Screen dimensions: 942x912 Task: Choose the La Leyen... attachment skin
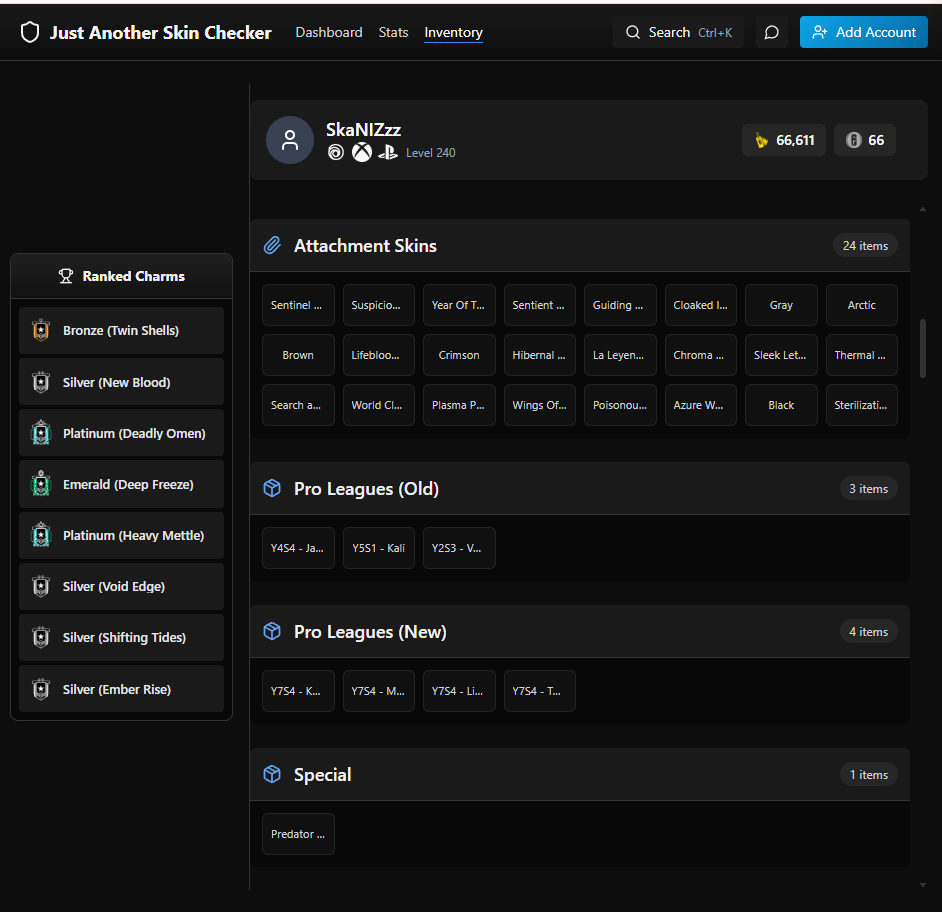620,355
